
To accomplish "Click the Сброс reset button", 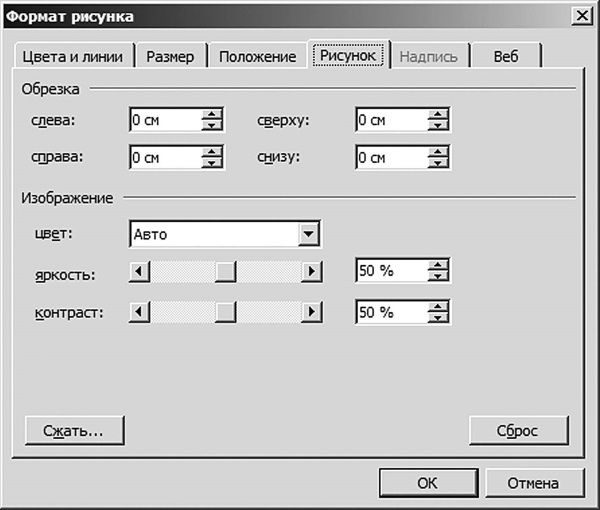I will (518, 430).
